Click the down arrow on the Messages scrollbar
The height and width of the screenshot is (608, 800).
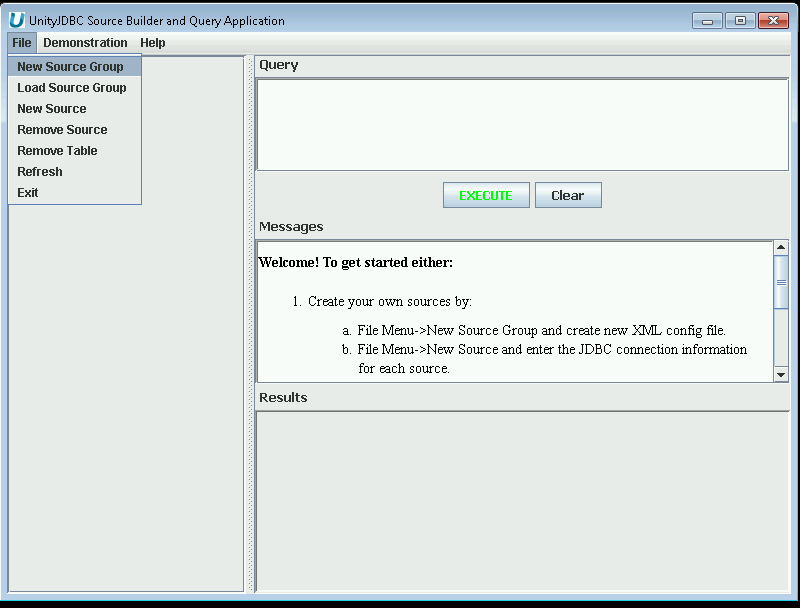pos(782,375)
